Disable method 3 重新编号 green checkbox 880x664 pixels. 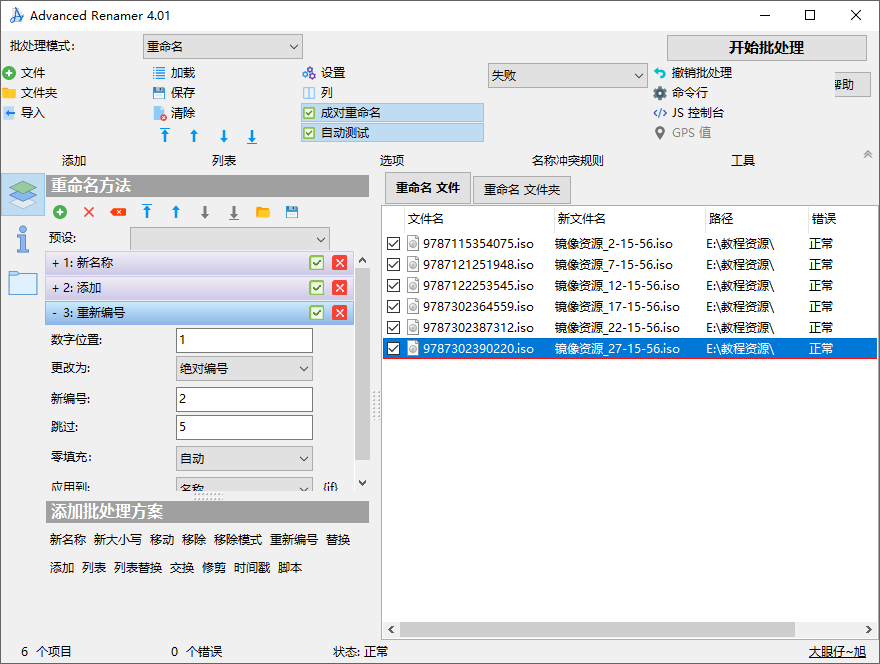(317, 313)
